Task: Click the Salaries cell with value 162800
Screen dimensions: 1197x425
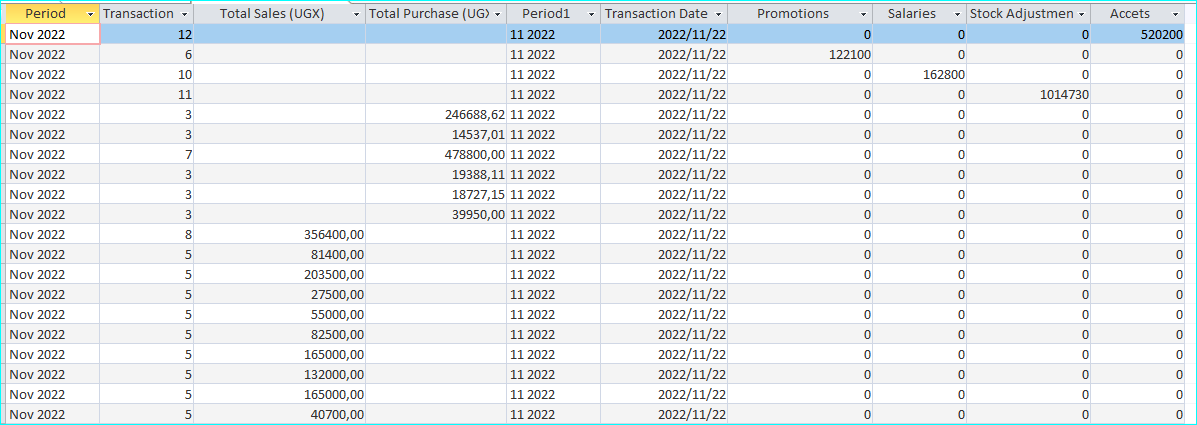Action: tap(919, 74)
